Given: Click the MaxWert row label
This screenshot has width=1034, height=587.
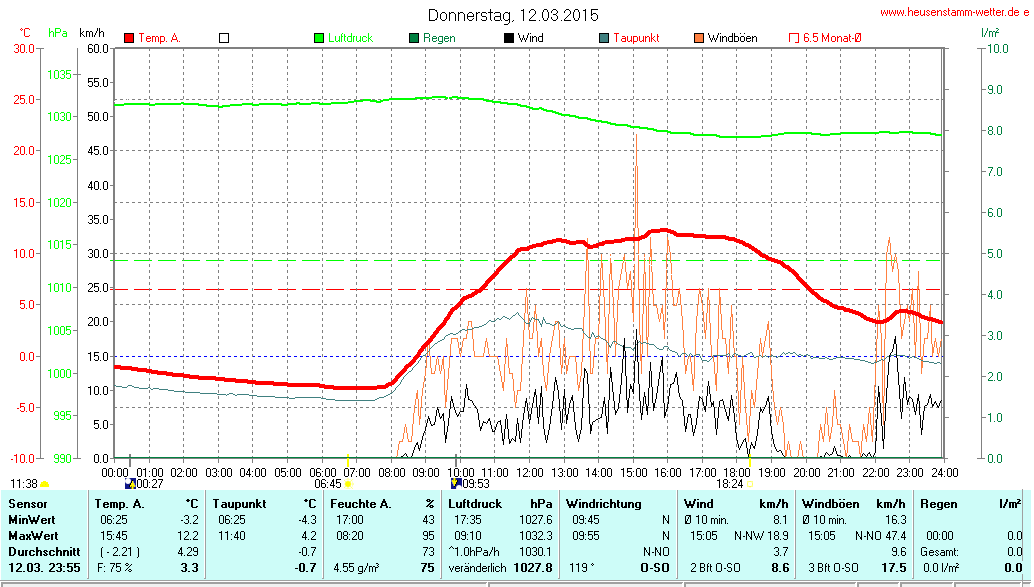Looking at the screenshot, I should pyautogui.click(x=31, y=535).
